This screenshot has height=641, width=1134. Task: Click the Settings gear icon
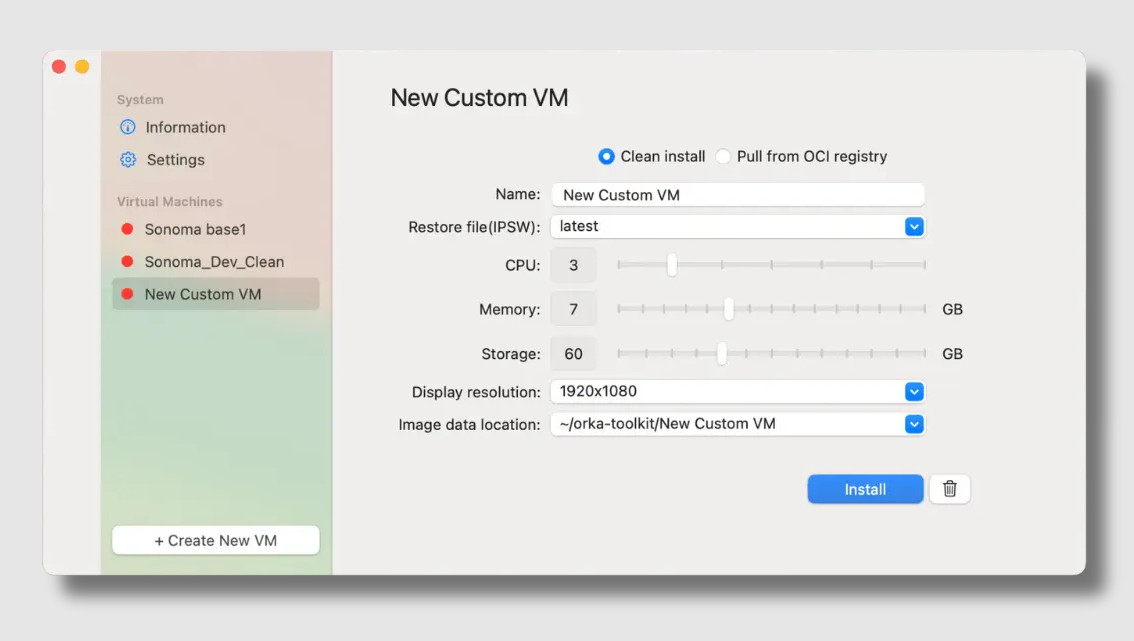coord(128,160)
